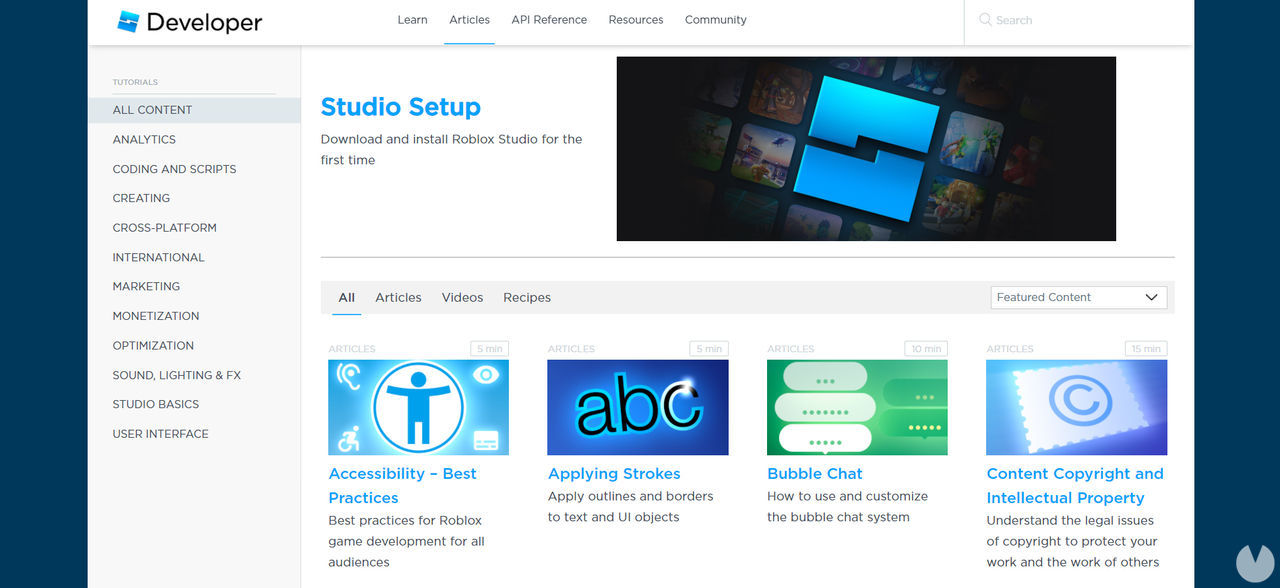Image resolution: width=1280 pixels, height=588 pixels.
Task: Select CODING AND SCRIPTS category
Action: click(174, 169)
